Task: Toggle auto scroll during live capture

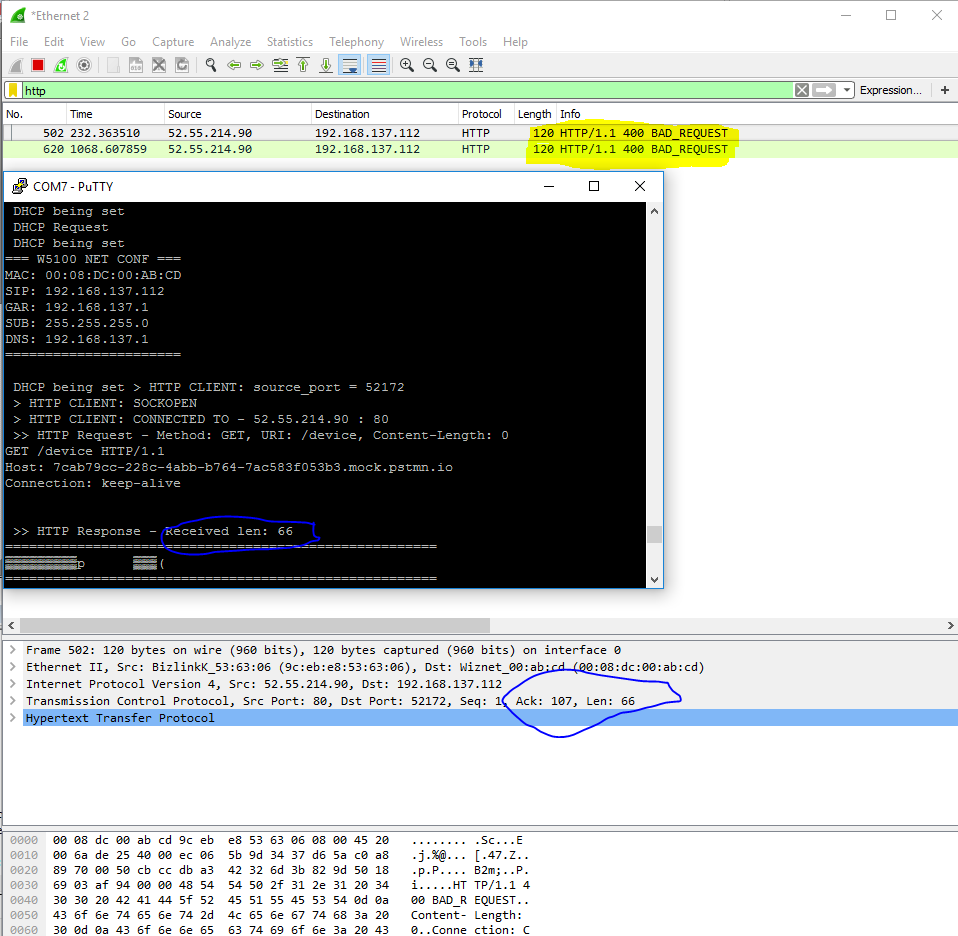Action: 350,65
